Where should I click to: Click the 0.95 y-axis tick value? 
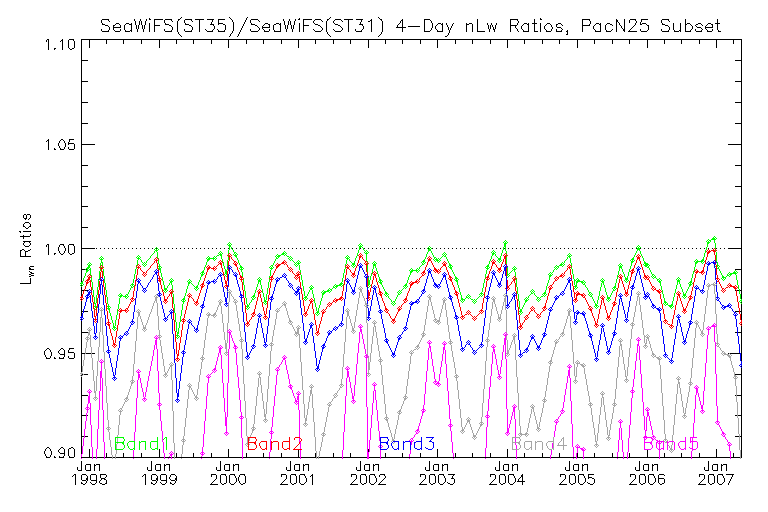pyautogui.click(x=60, y=353)
